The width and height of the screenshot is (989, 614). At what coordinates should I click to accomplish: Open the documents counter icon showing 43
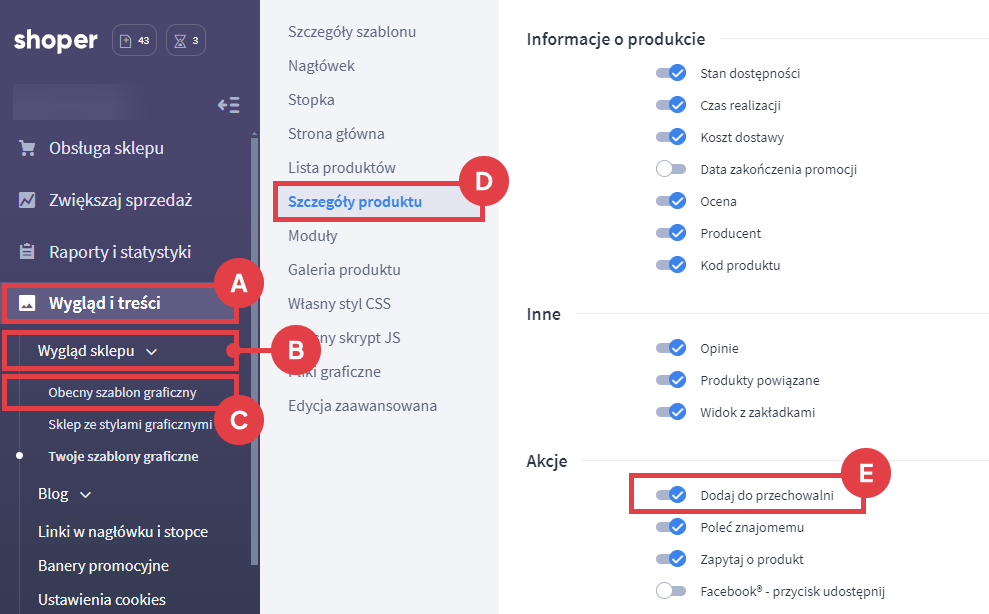134,41
